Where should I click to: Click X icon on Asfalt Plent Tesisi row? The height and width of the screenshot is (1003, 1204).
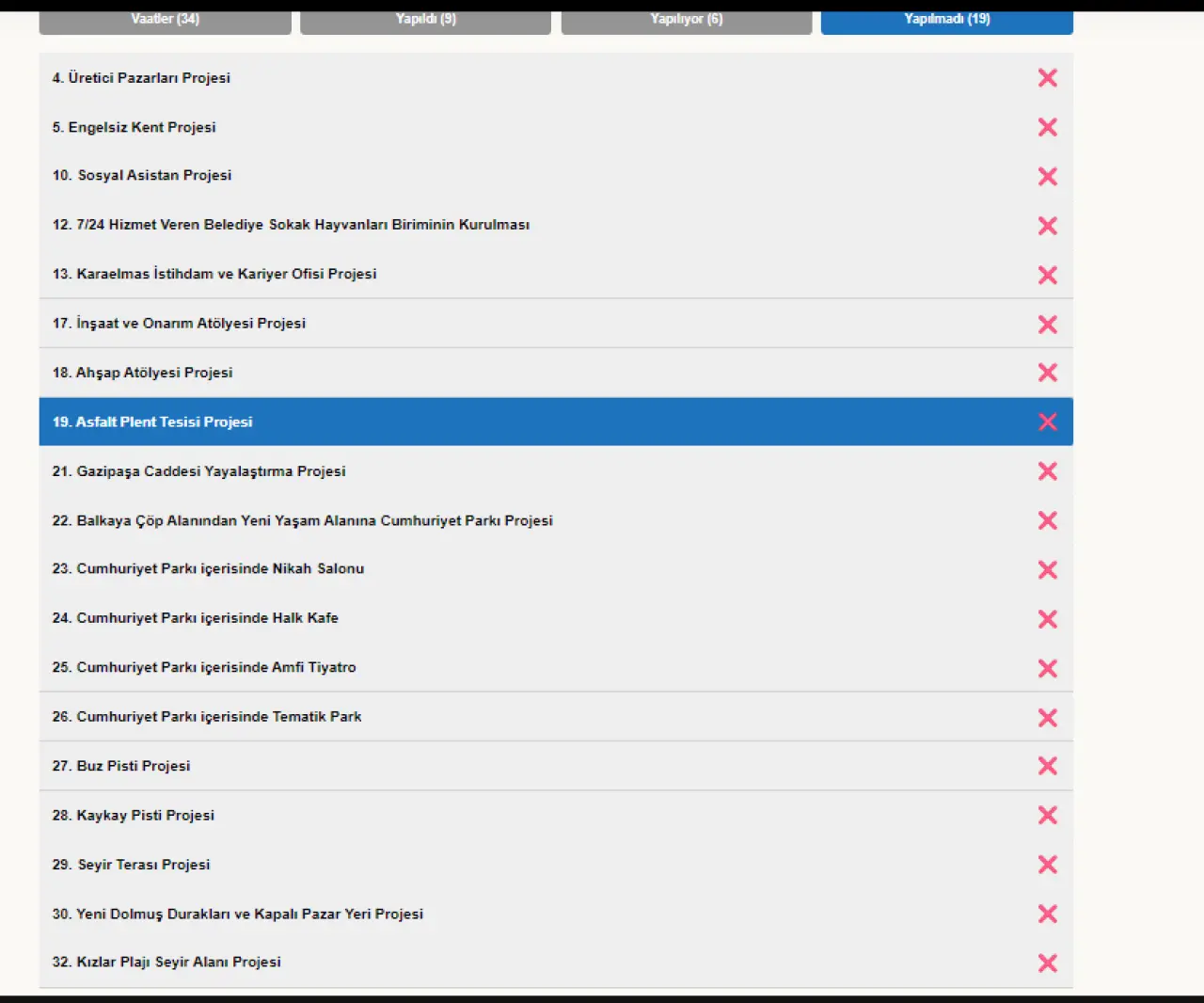1047,422
